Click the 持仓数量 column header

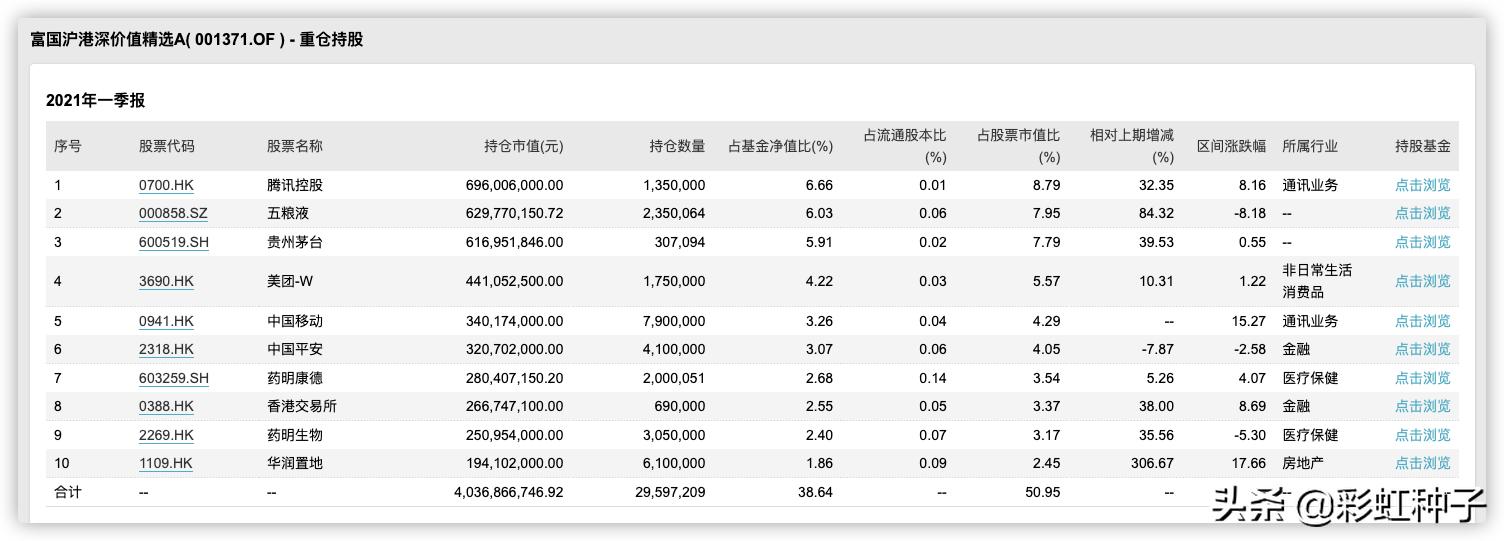[677, 146]
